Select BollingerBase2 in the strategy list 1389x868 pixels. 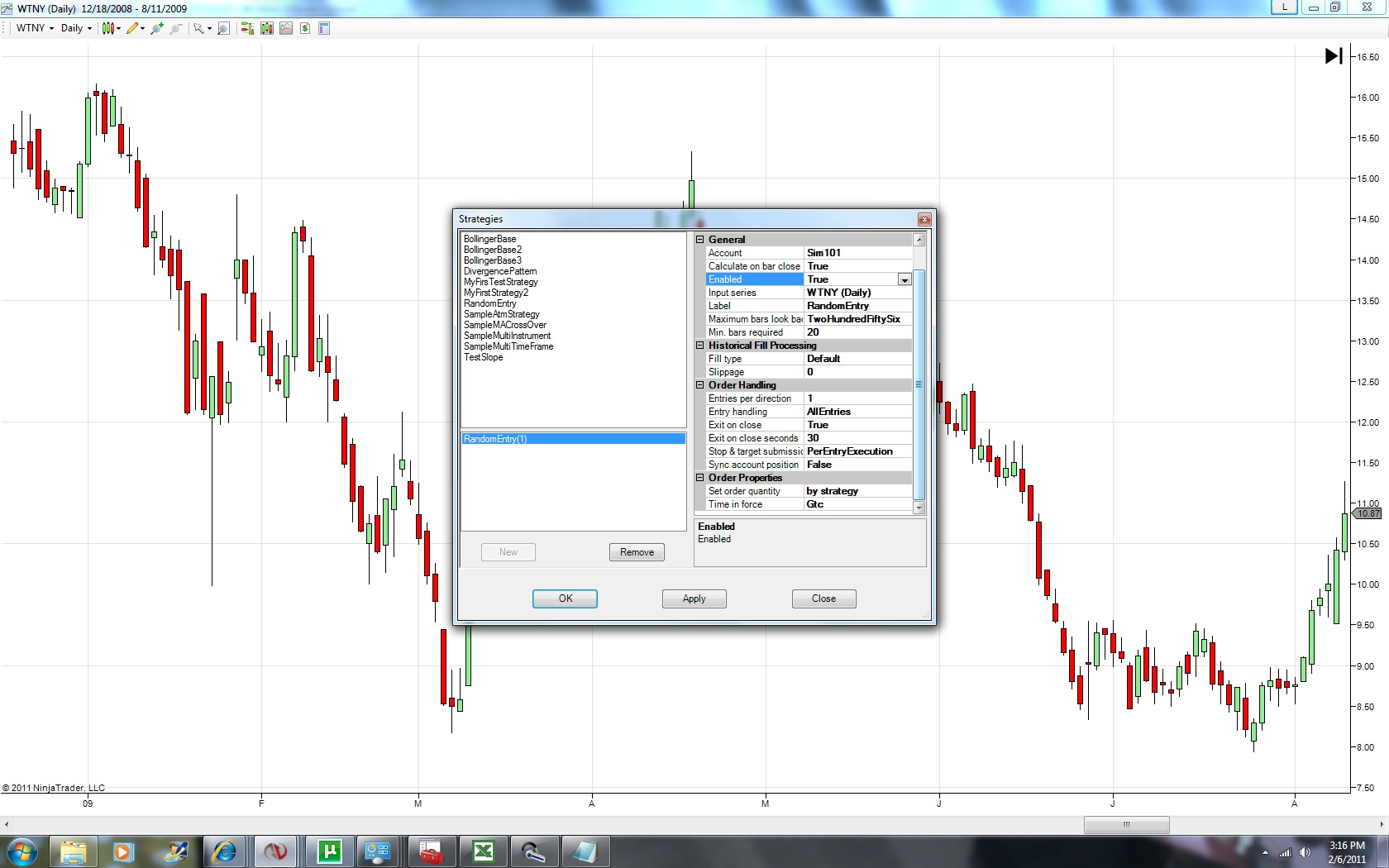493,250
